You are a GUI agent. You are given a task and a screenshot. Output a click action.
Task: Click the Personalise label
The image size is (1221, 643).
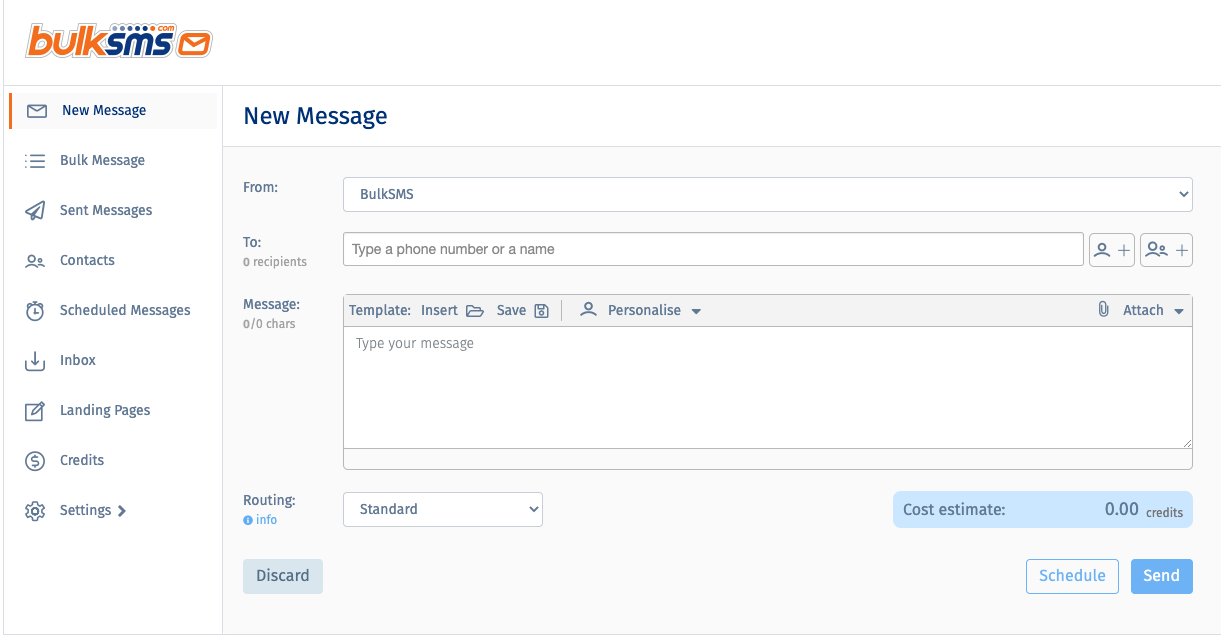click(644, 311)
